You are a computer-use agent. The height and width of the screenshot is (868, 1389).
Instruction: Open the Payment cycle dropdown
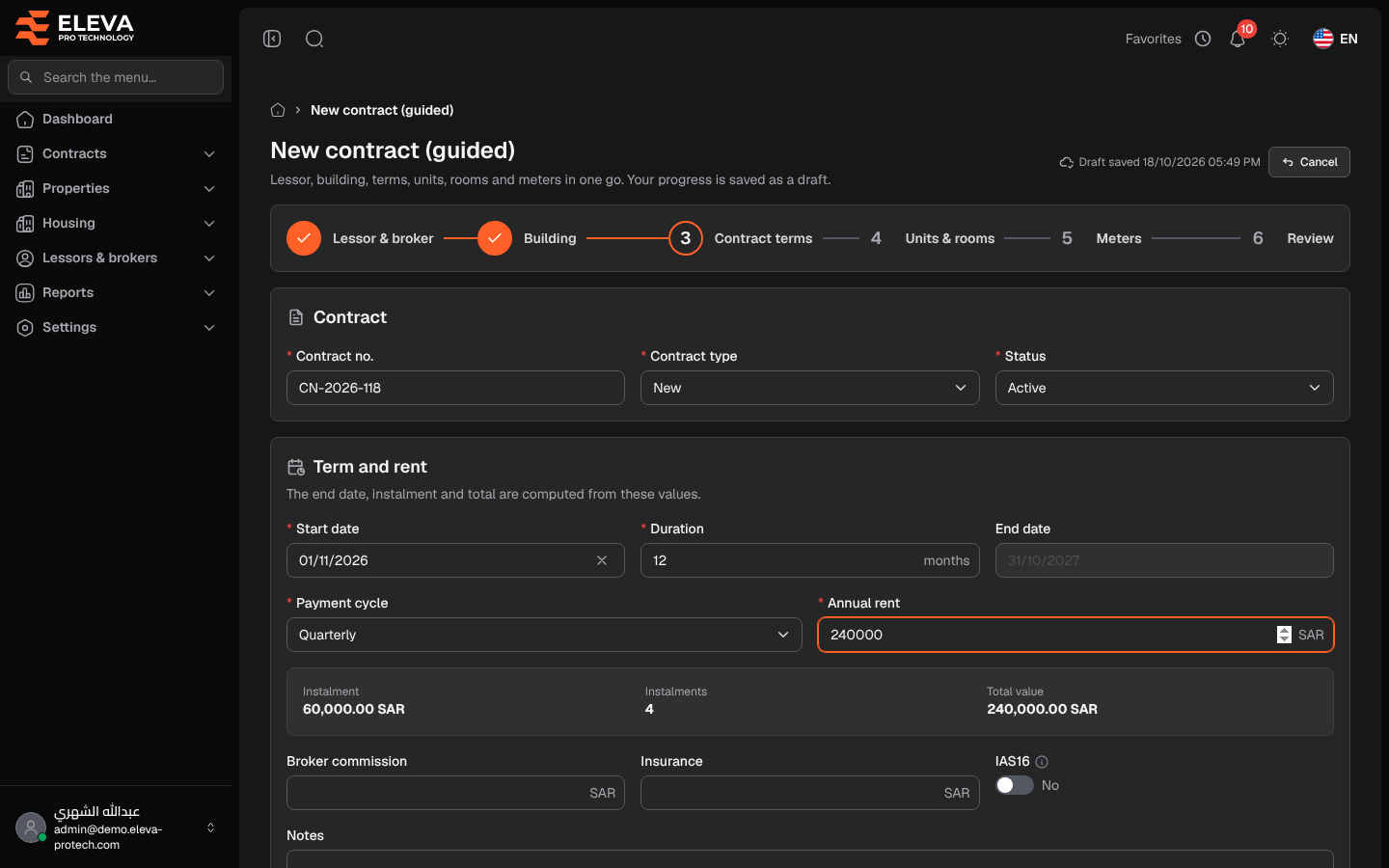544,635
